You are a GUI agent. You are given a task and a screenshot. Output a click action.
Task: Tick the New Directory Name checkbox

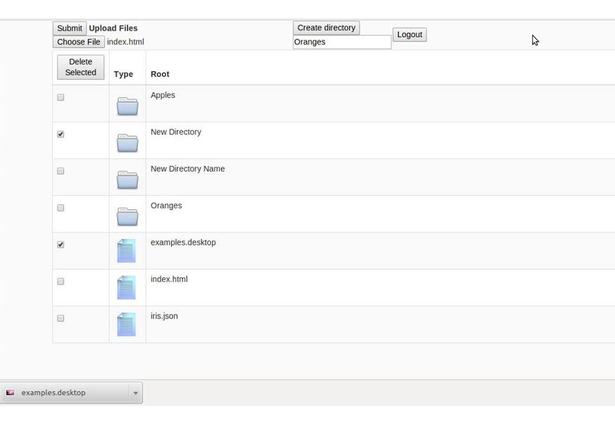[x=60, y=171]
